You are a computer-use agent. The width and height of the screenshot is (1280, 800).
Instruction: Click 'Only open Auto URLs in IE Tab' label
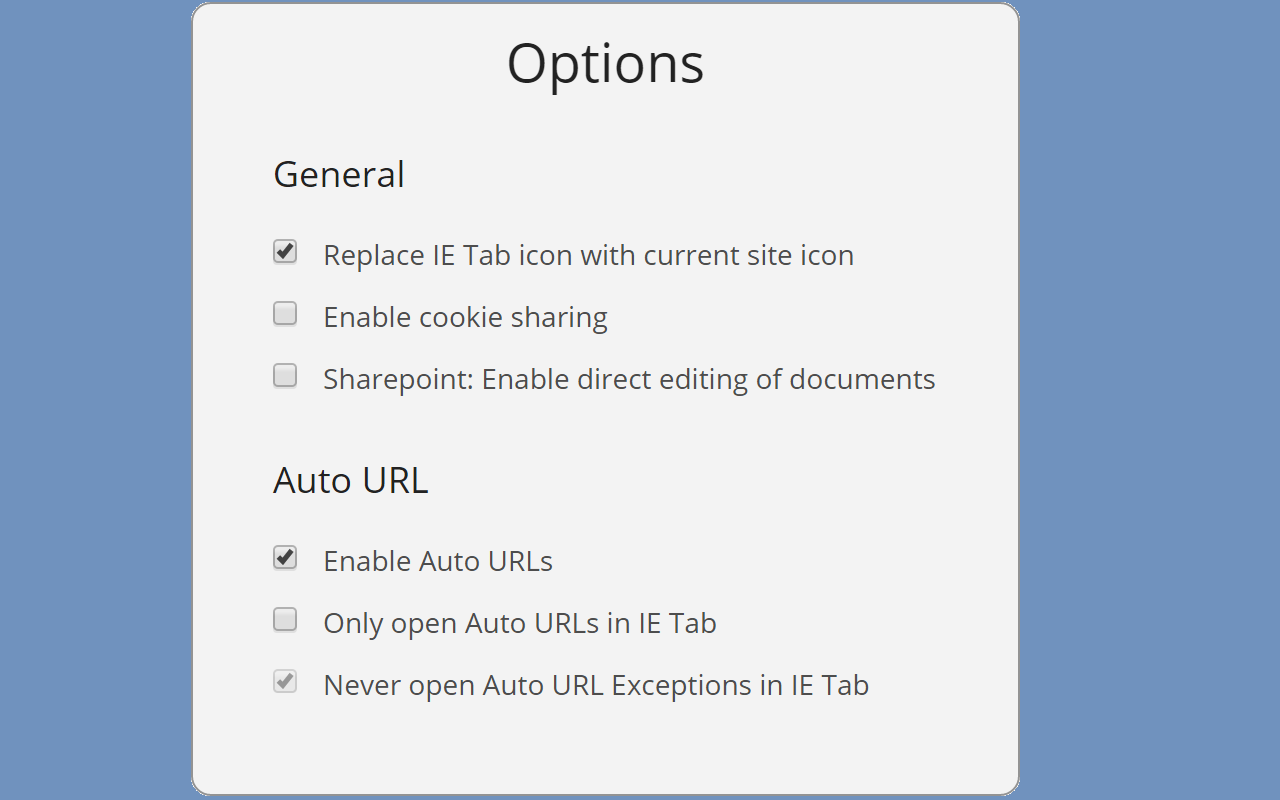tap(520, 624)
